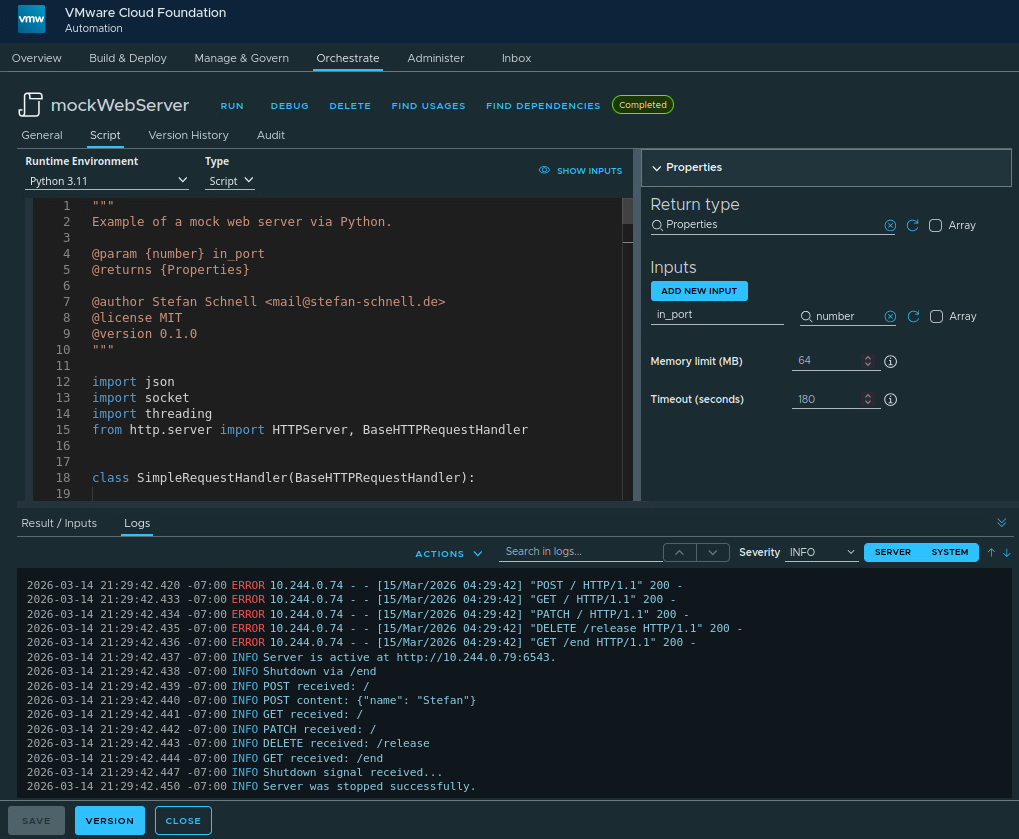Clear the Properties return type selection
Screen dimensions: 1019x839
tap(890, 225)
